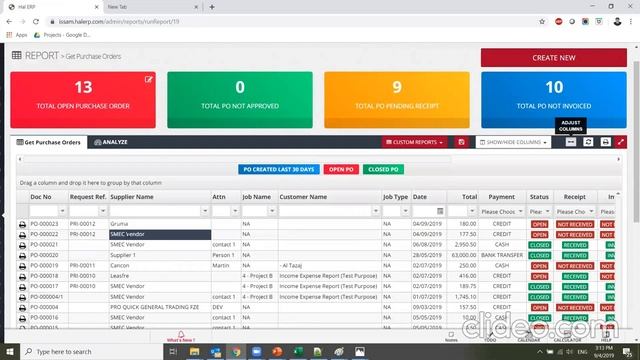Filter by Closed PO button
The height and width of the screenshot is (360, 640).
click(x=383, y=169)
